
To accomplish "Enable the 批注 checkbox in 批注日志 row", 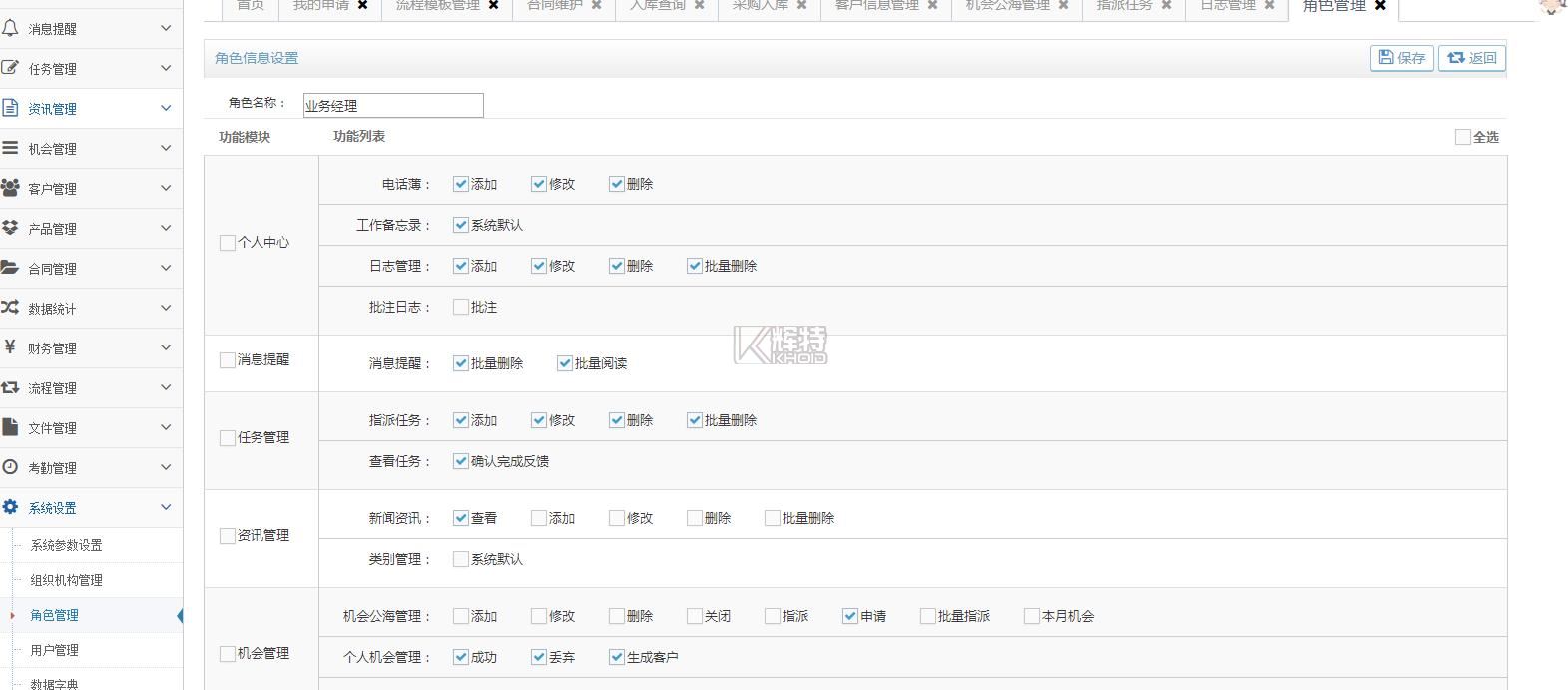I will coord(460,307).
